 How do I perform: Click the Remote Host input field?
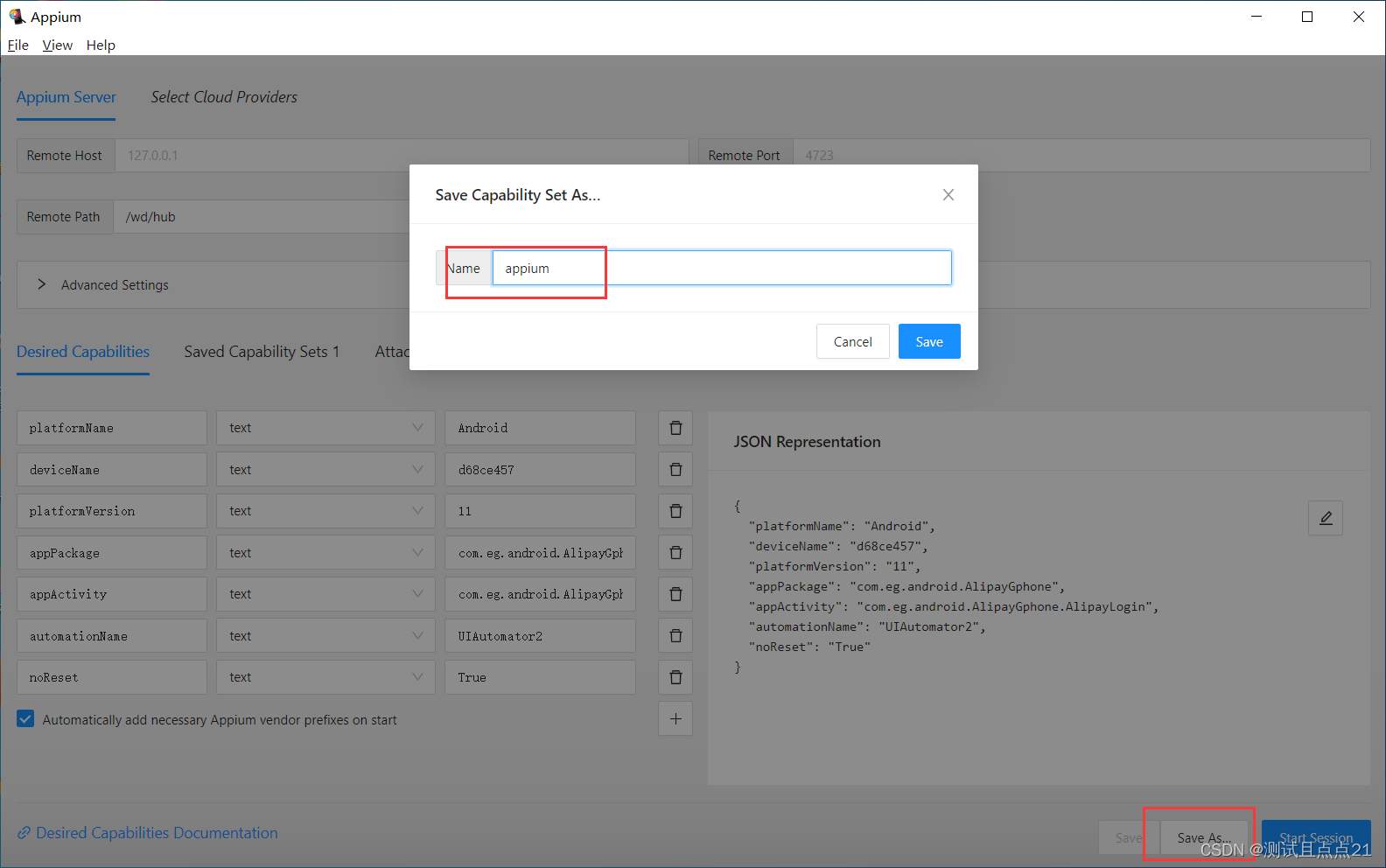pyautogui.click(x=402, y=155)
